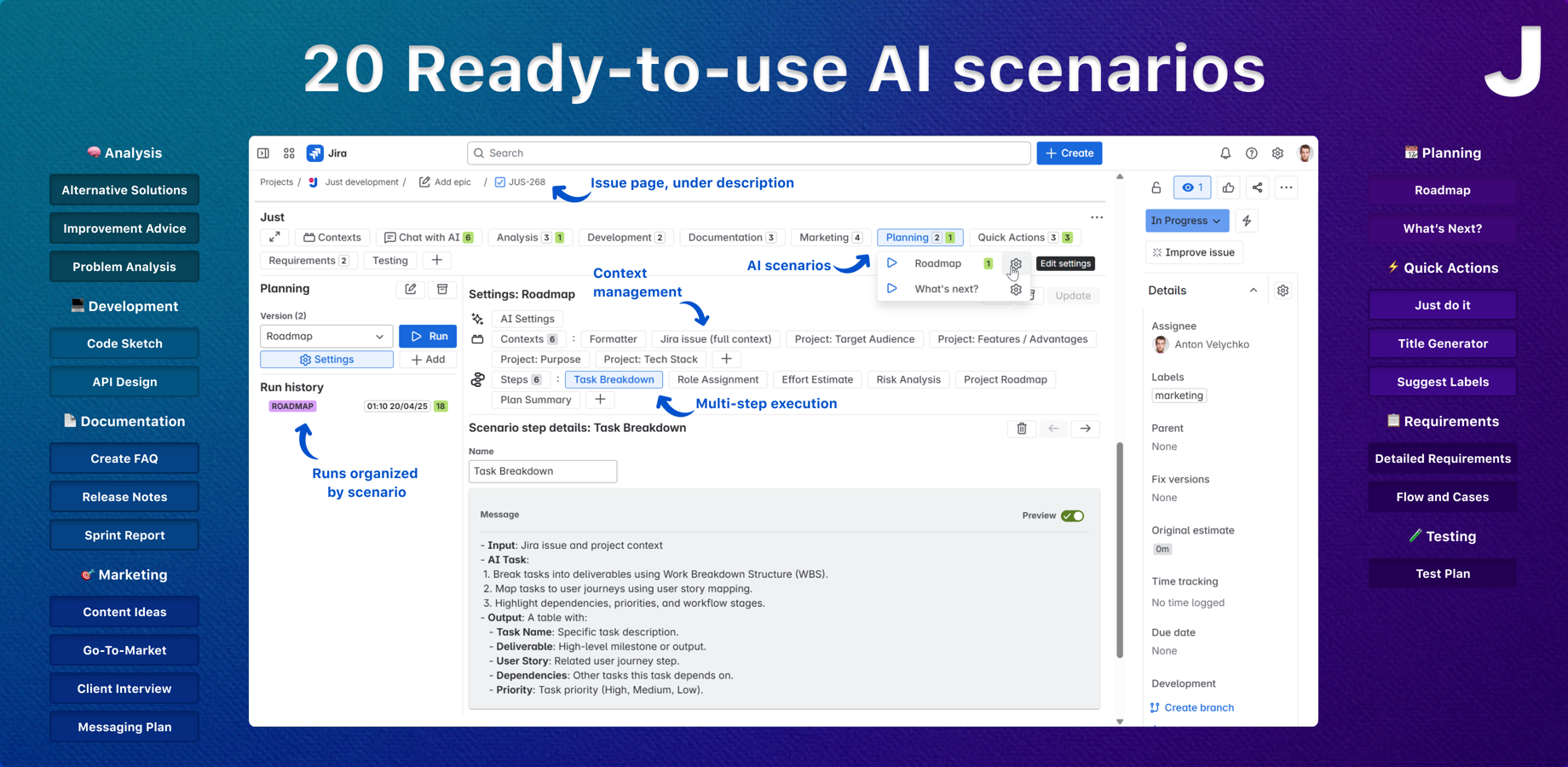The height and width of the screenshot is (767, 1568).
Task: Open settings gear for Roadmap scenario
Action: coord(1015,264)
